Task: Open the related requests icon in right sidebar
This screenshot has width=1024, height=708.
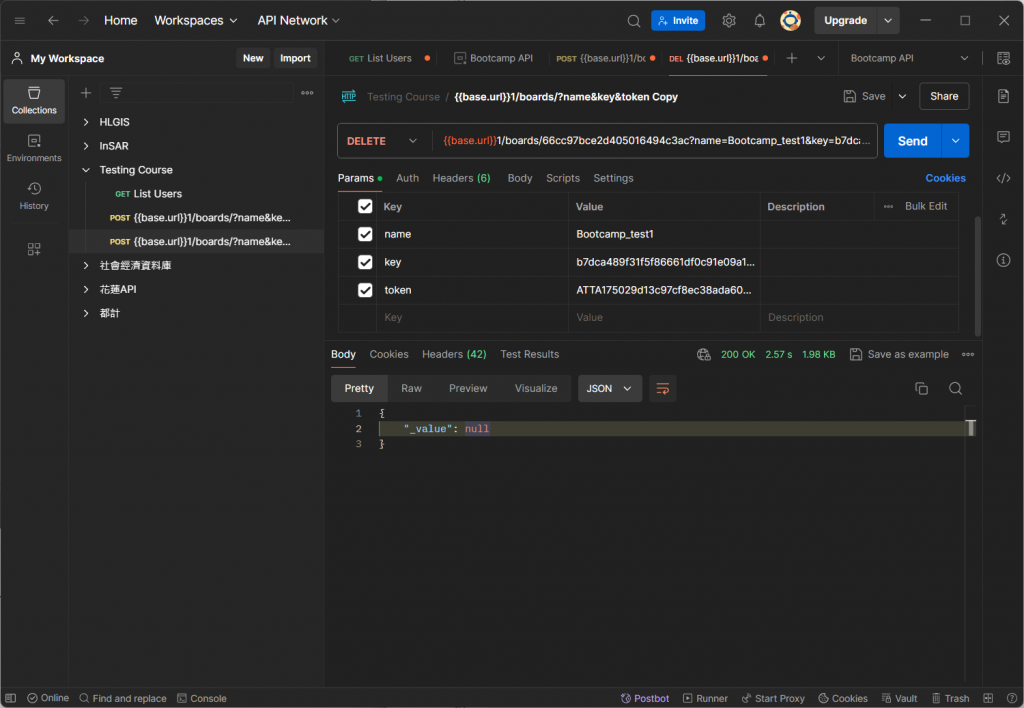Action: [1004, 219]
